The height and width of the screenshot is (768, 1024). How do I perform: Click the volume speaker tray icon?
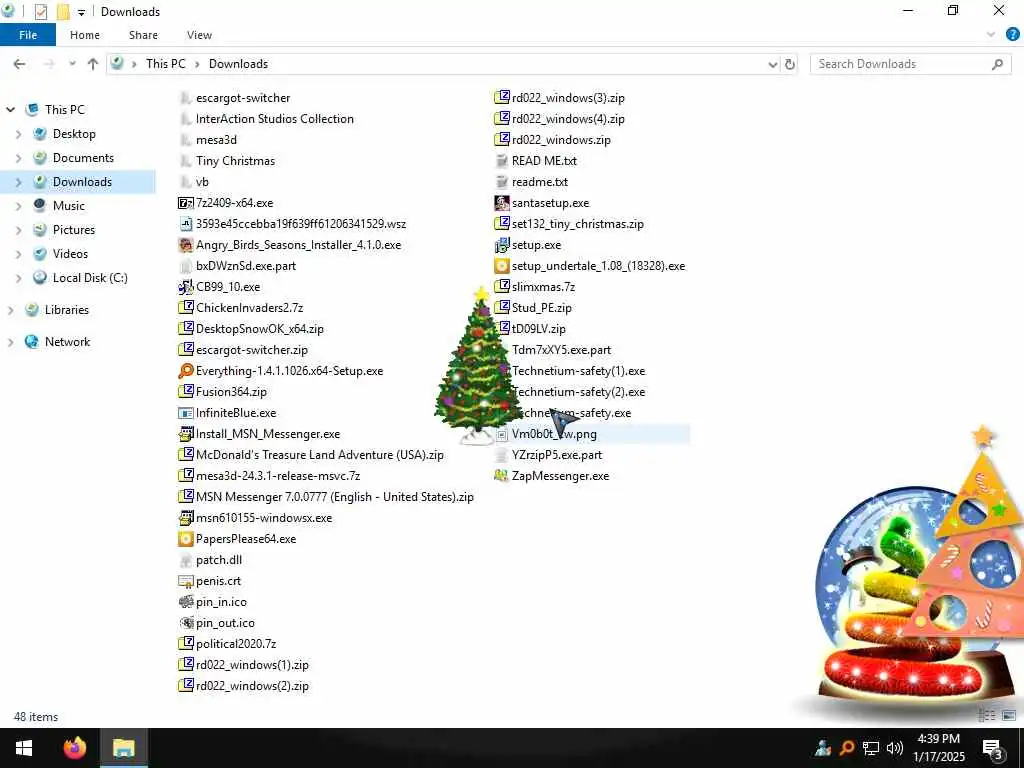[894, 748]
